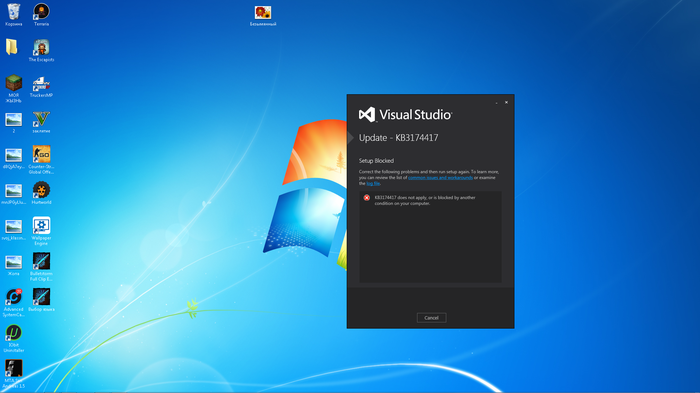The height and width of the screenshot is (393, 700).
Task: Select the image file named '2'
Action: [x=13, y=123]
